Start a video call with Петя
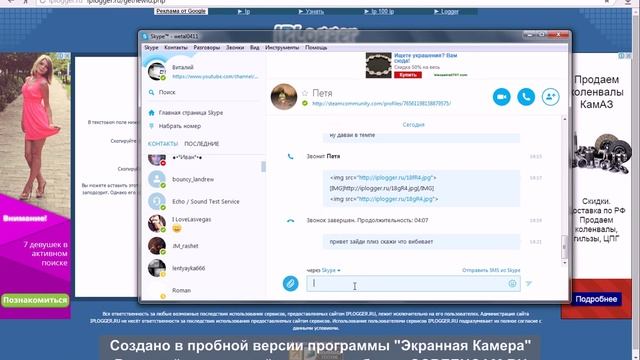Image resolution: width=640 pixels, height=360 pixels. point(501,97)
